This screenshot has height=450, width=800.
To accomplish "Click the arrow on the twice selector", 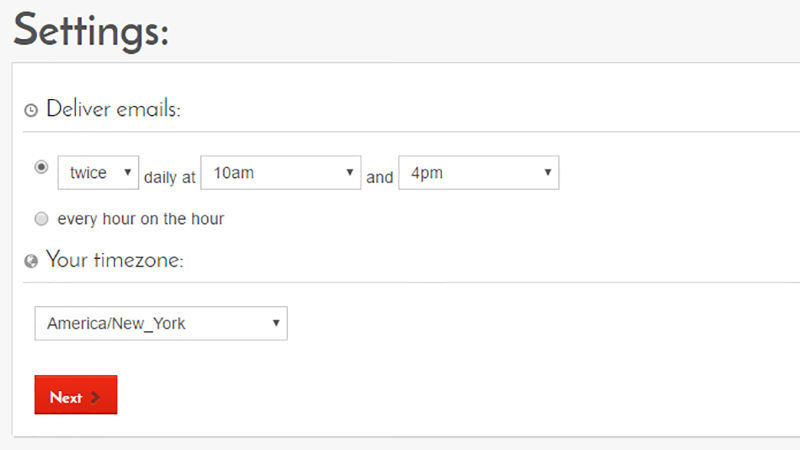I will 127,172.
